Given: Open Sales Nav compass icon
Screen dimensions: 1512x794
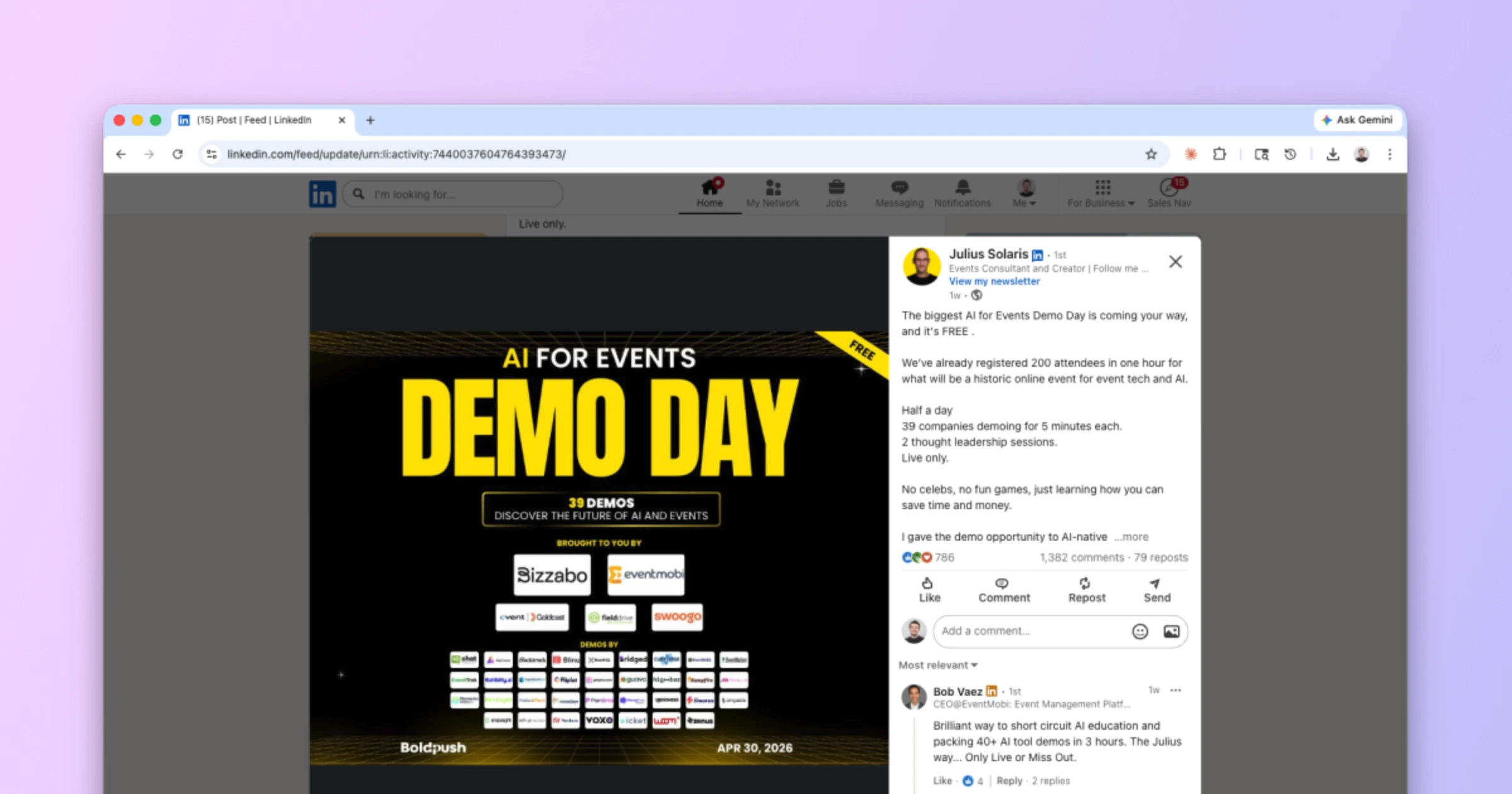Looking at the screenshot, I should click(1169, 188).
